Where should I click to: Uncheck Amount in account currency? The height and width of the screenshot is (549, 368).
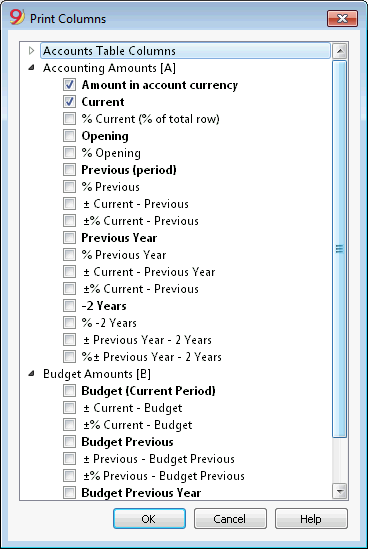[x=69, y=85]
